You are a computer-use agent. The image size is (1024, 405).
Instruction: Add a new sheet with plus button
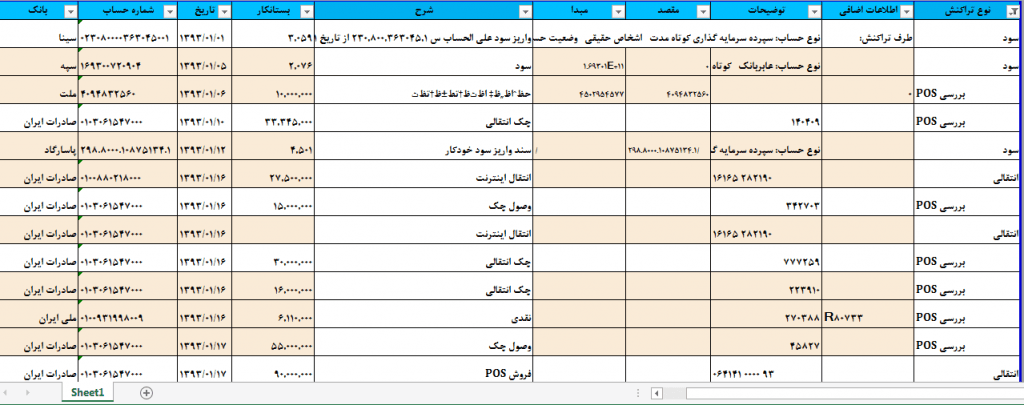click(x=146, y=393)
